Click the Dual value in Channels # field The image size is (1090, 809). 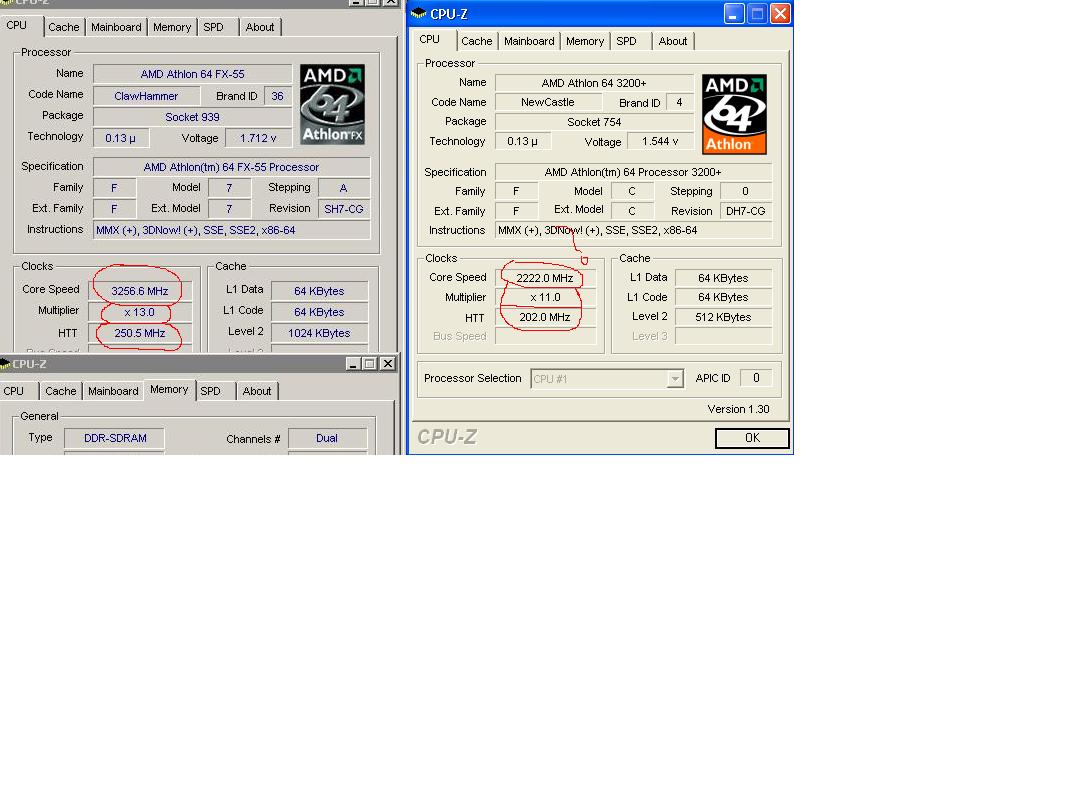327,438
